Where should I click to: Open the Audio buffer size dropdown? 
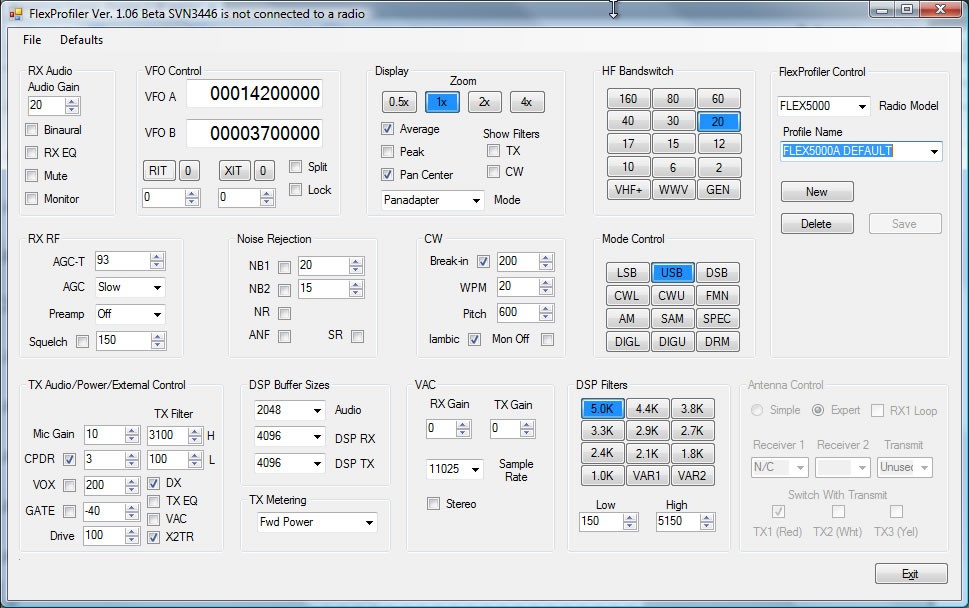click(317, 410)
